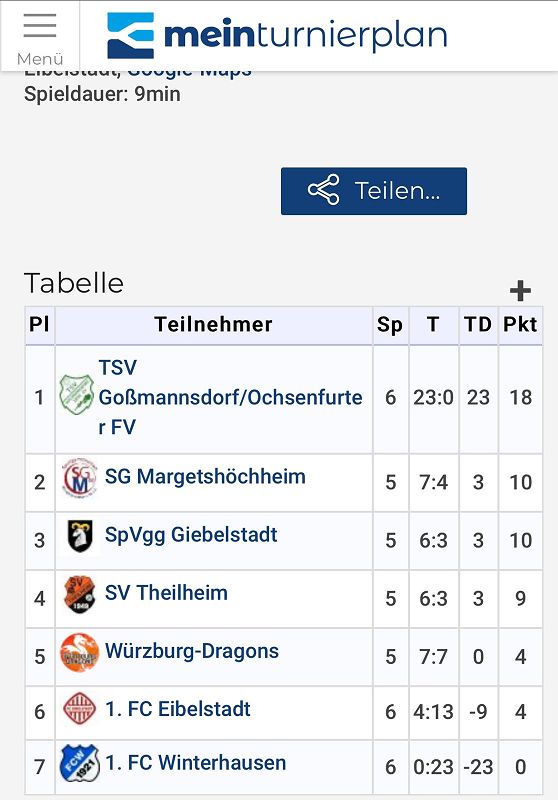Click 1. FC Eibelstadt red emblem

(x=79, y=709)
